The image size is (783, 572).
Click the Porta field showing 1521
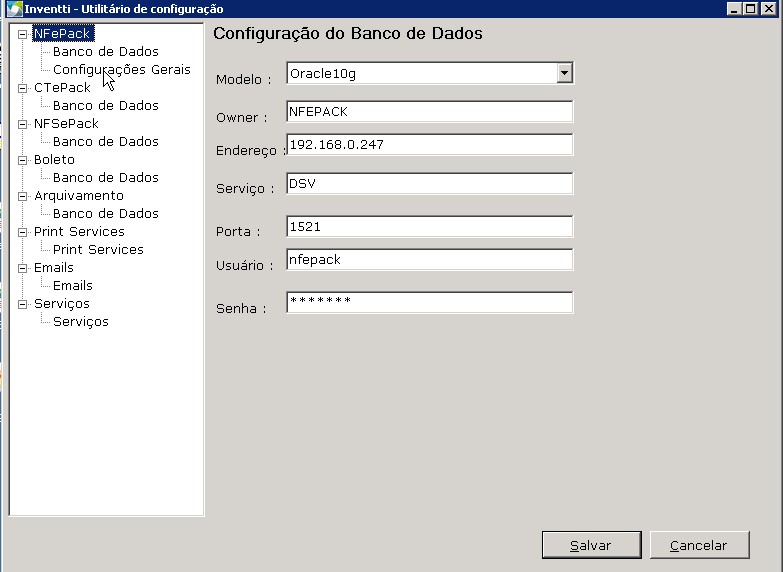(x=429, y=227)
